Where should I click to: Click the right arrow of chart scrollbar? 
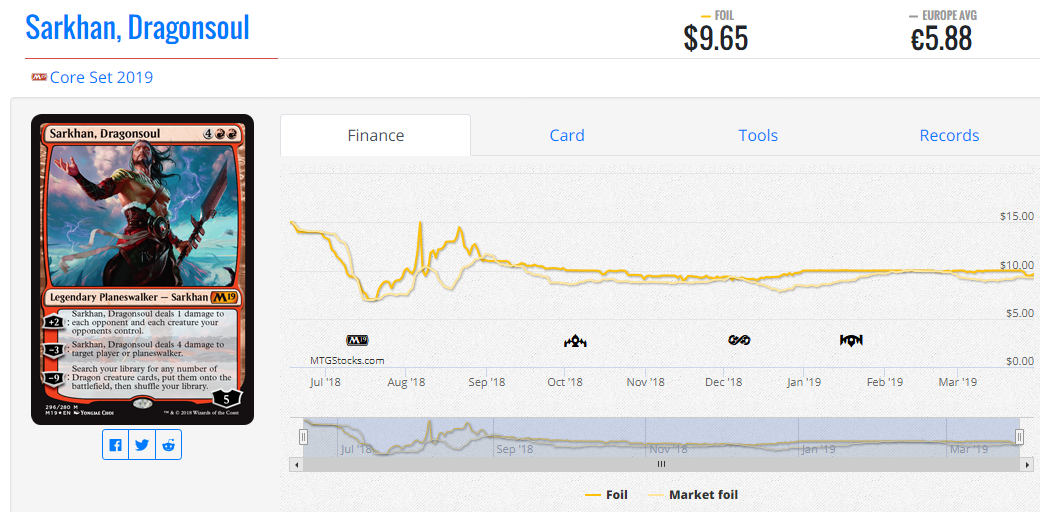(x=1026, y=464)
